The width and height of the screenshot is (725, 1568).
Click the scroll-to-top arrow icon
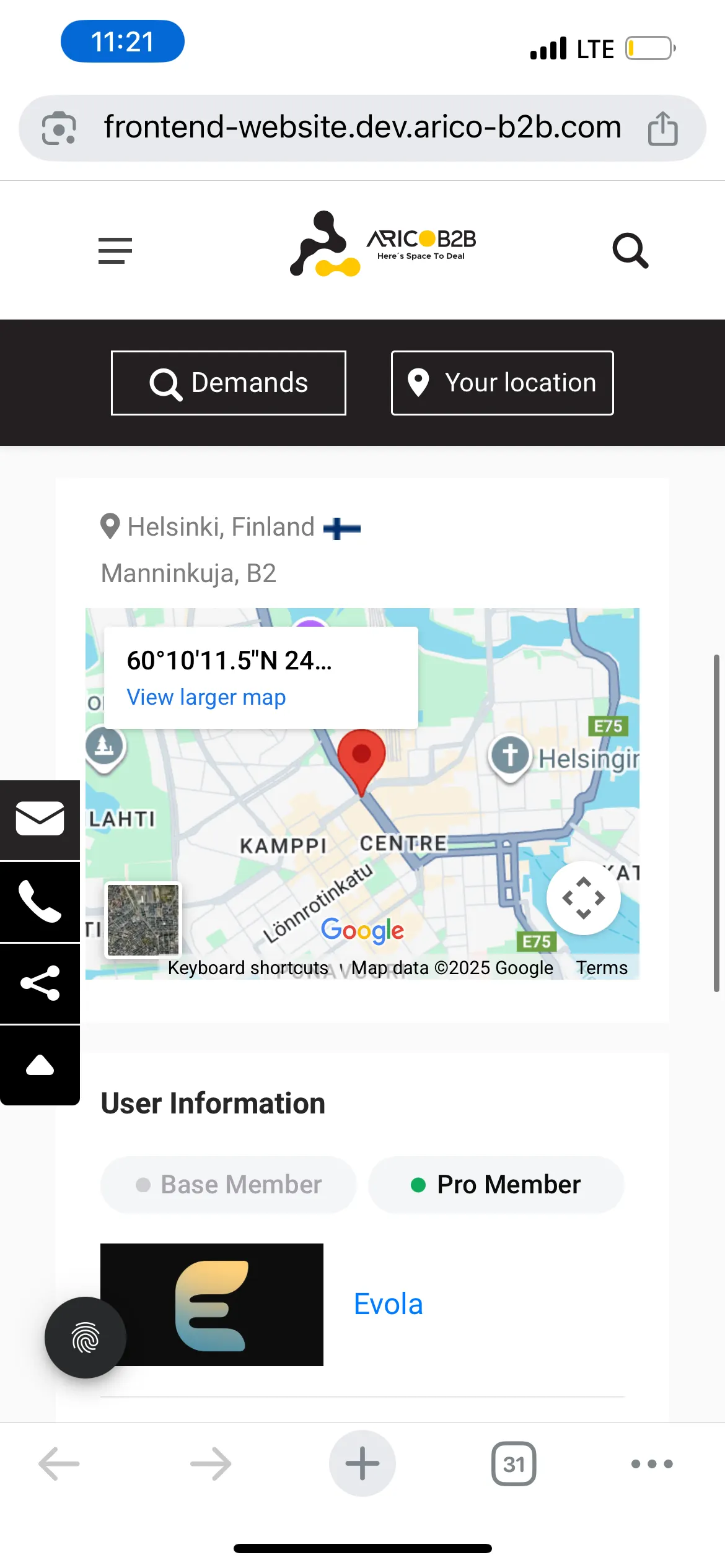(40, 1065)
